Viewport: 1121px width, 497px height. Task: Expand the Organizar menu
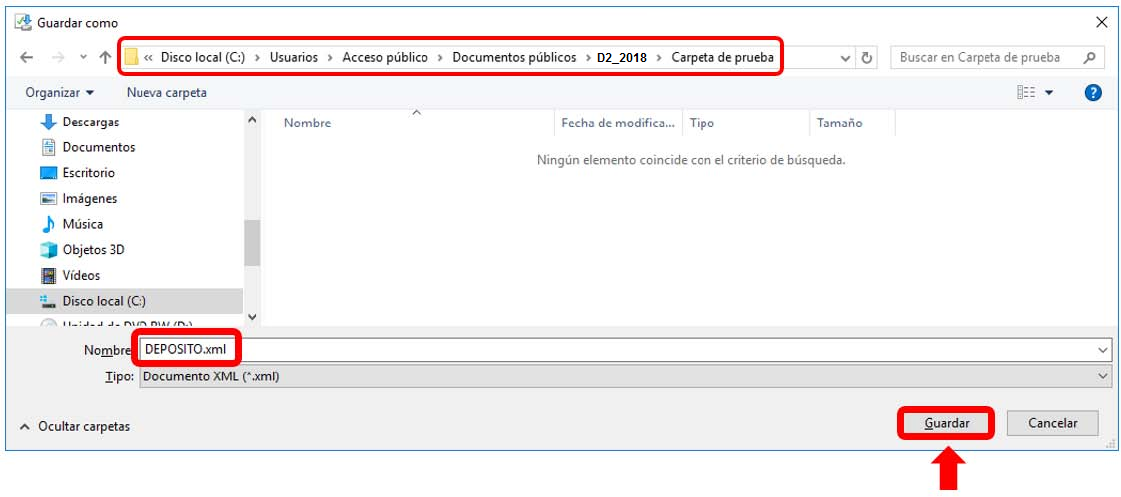(60, 92)
